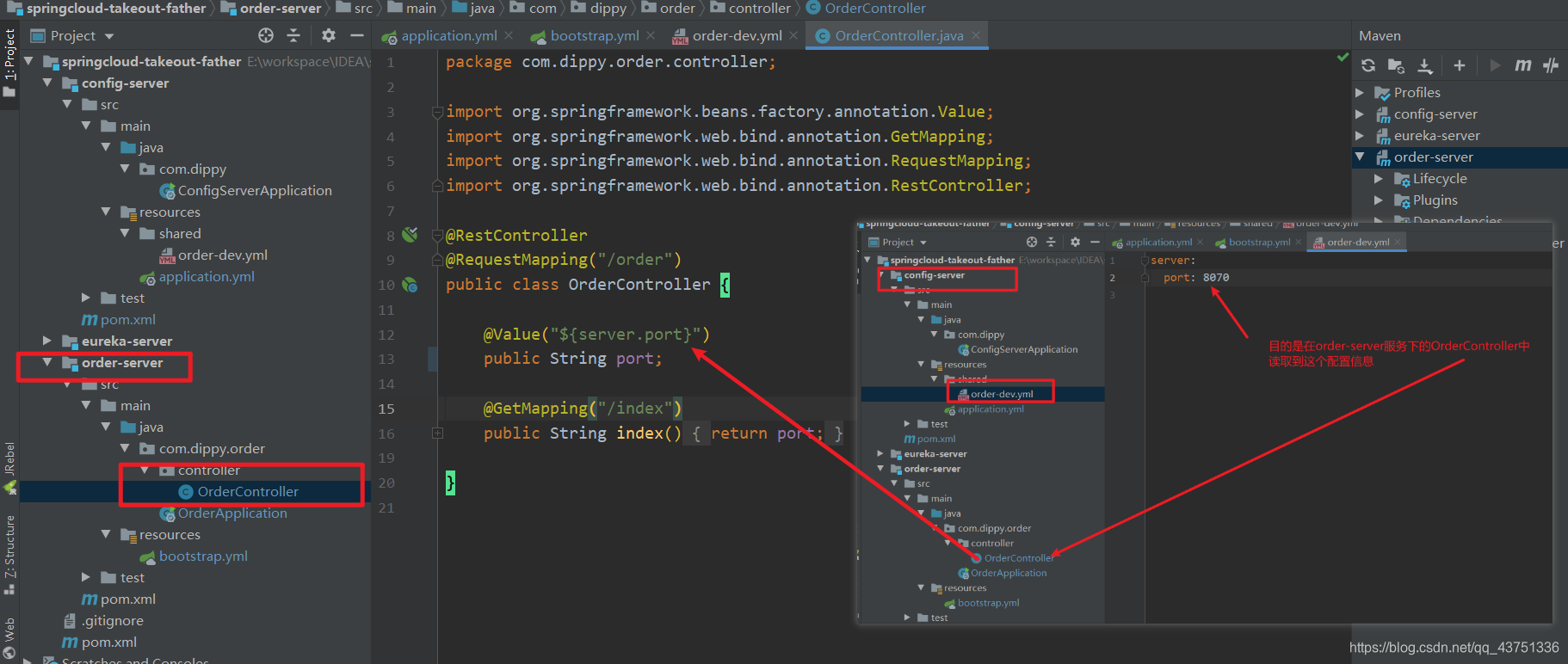Viewport: 1568px width, 664px height.
Task: Expand Plugins under order-server
Action: (1379, 200)
